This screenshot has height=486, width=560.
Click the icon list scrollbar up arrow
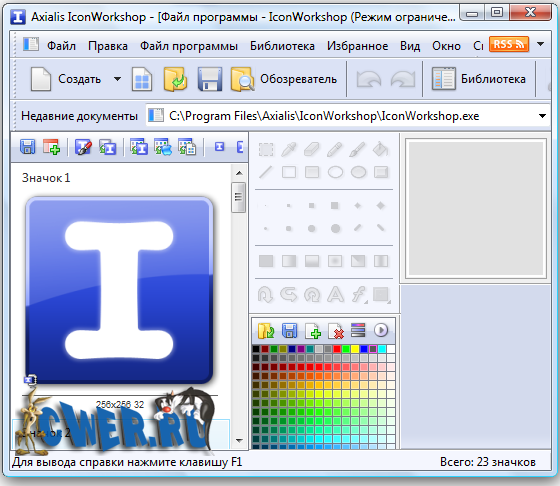pos(239,173)
